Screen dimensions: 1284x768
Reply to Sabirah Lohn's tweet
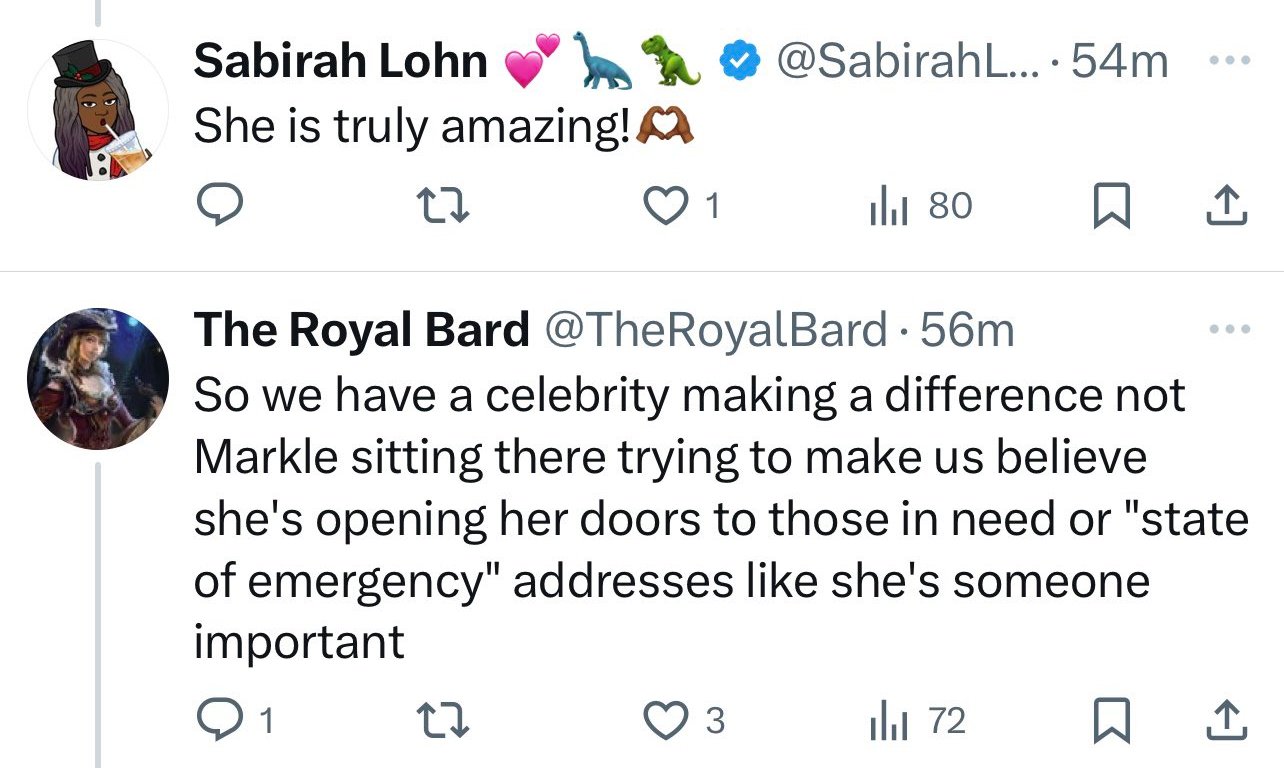217,206
